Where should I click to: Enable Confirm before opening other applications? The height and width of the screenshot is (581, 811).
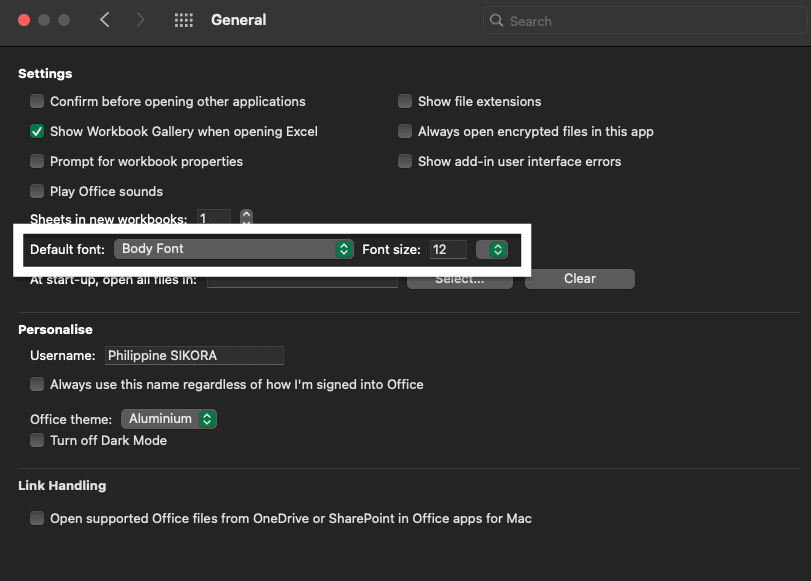coord(37,101)
